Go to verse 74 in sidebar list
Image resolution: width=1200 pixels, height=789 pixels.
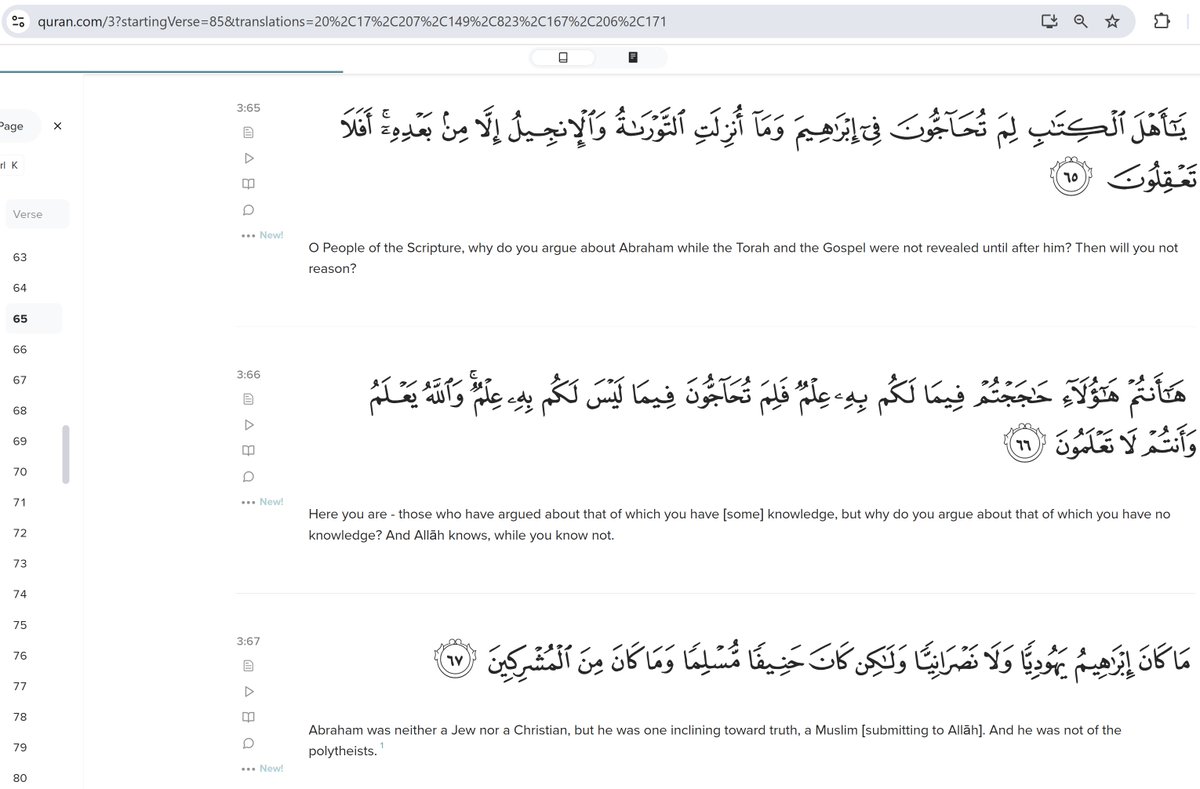[21, 595]
